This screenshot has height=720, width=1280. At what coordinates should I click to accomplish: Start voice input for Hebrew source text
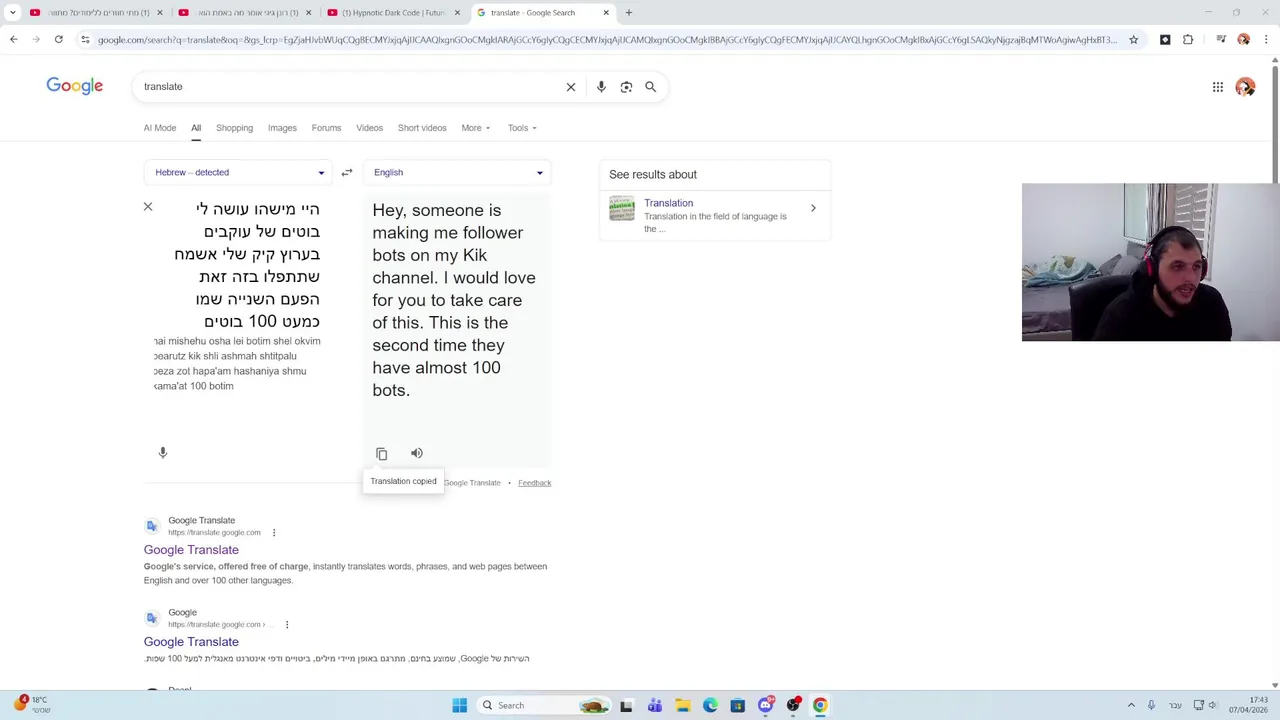[163, 453]
